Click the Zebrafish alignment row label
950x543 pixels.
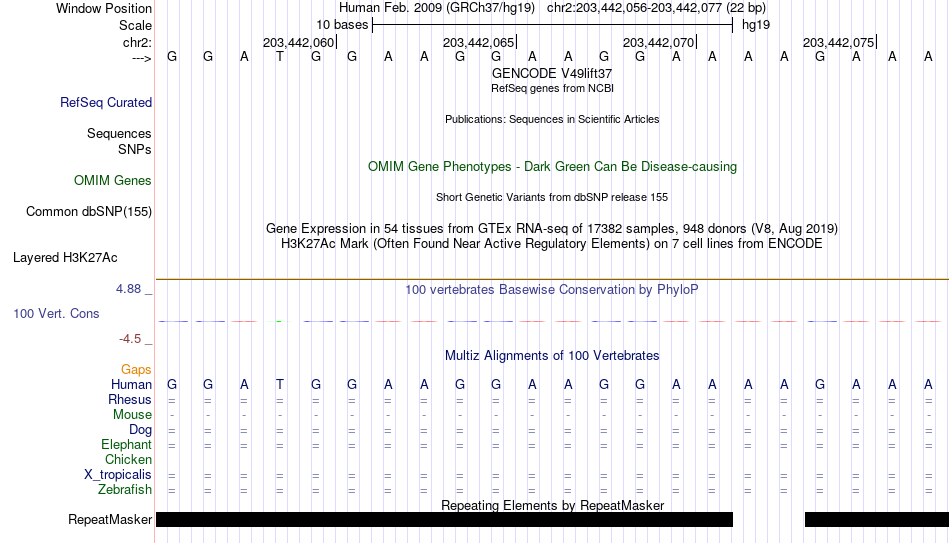click(x=125, y=489)
